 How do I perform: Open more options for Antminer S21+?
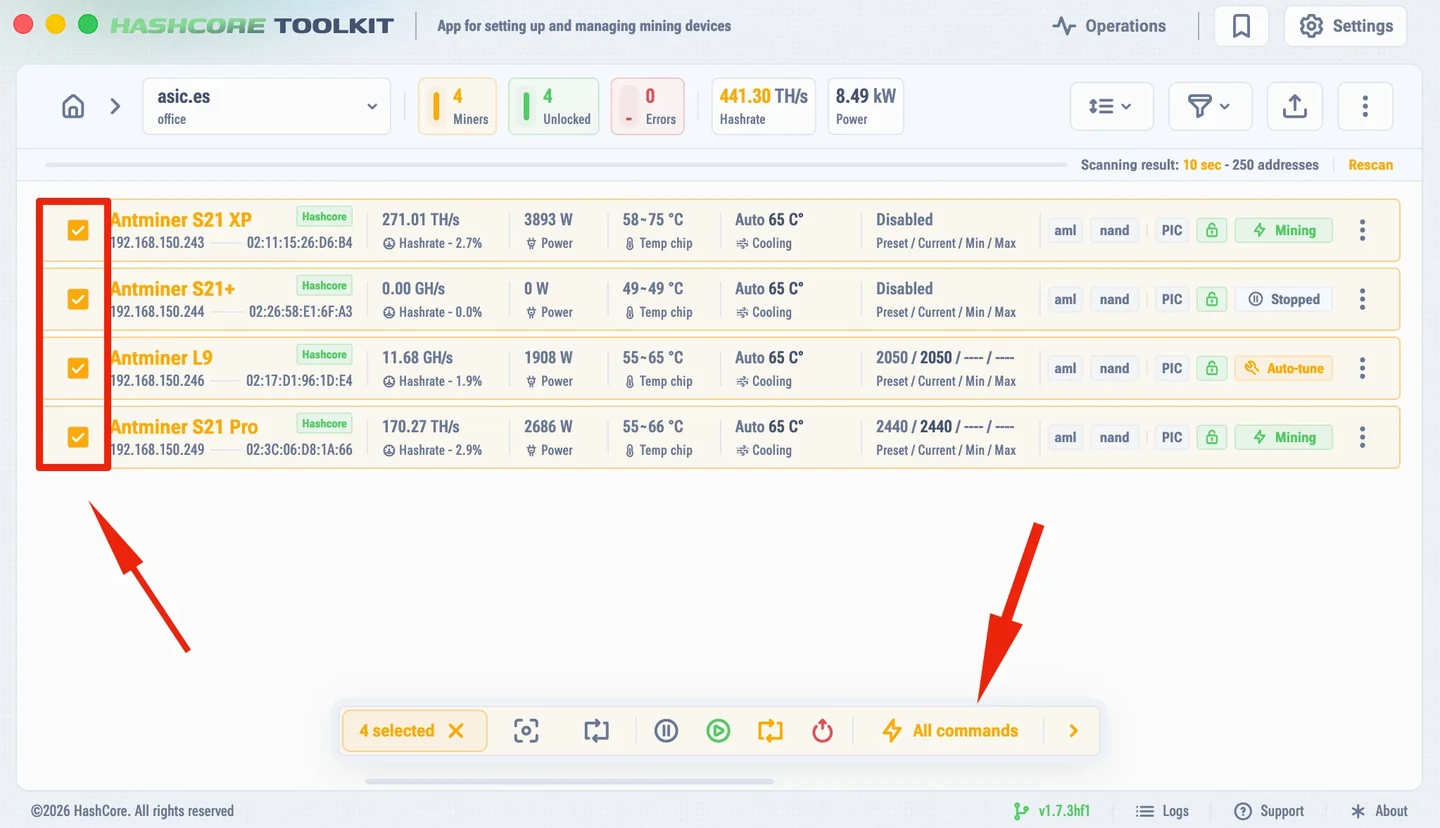pos(1362,299)
